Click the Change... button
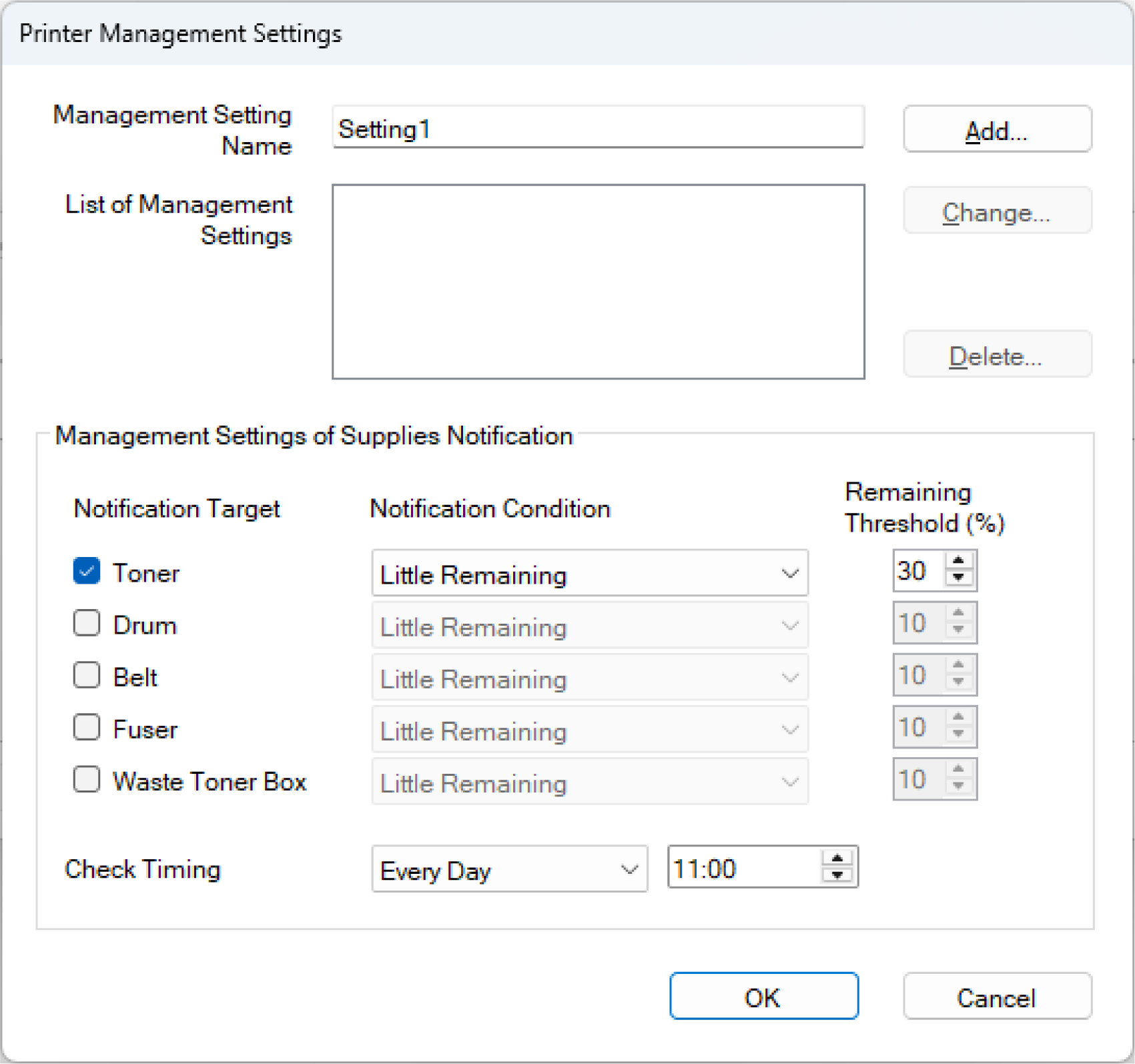The width and height of the screenshot is (1135, 1064). pos(997,212)
